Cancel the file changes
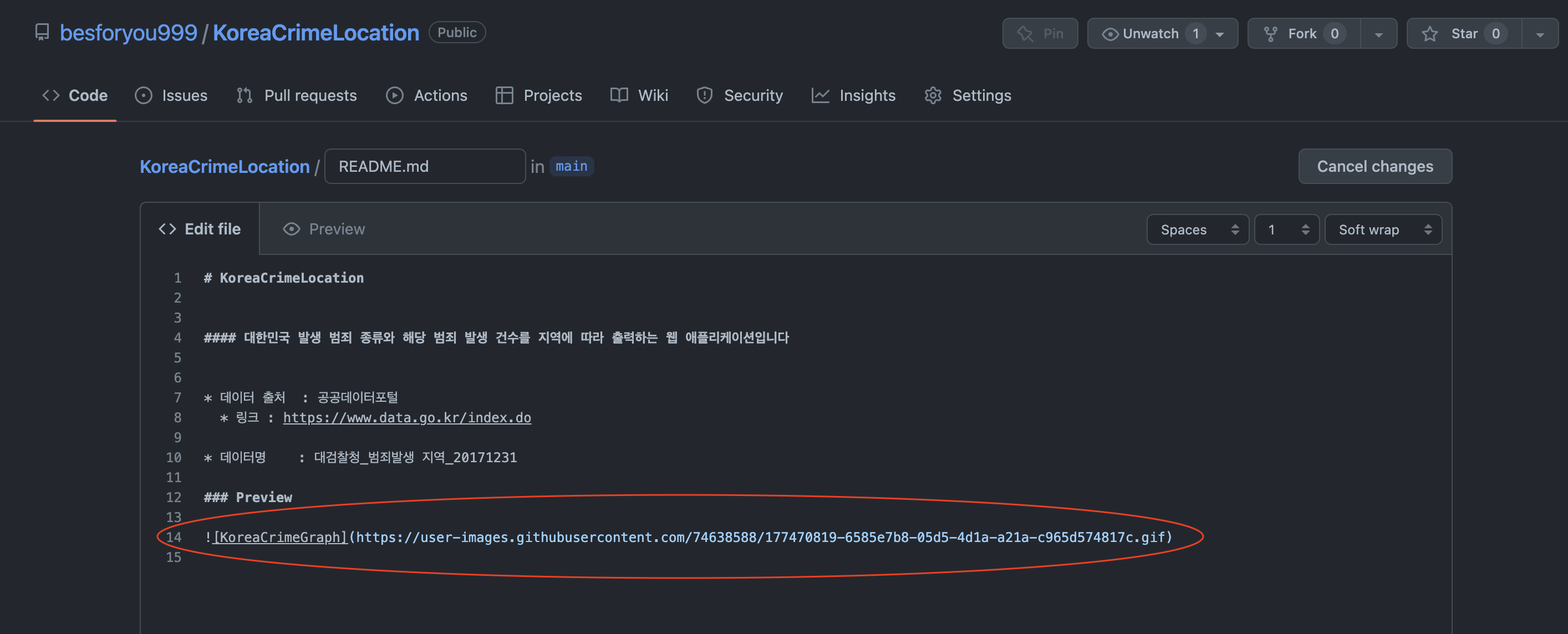Image resolution: width=1568 pixels, height=634 pixels. [1375, 166]
